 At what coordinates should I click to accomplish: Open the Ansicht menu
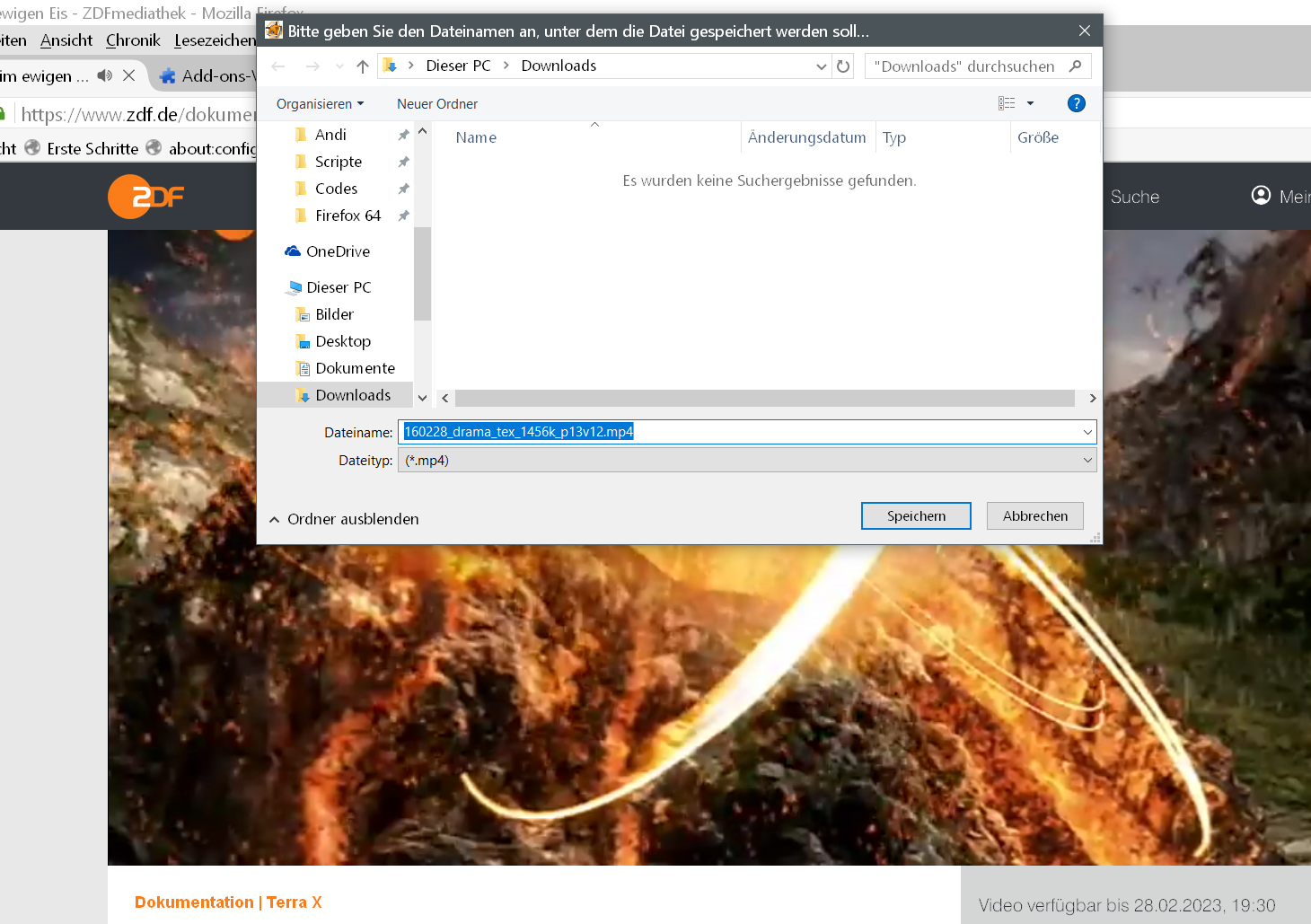66,40
